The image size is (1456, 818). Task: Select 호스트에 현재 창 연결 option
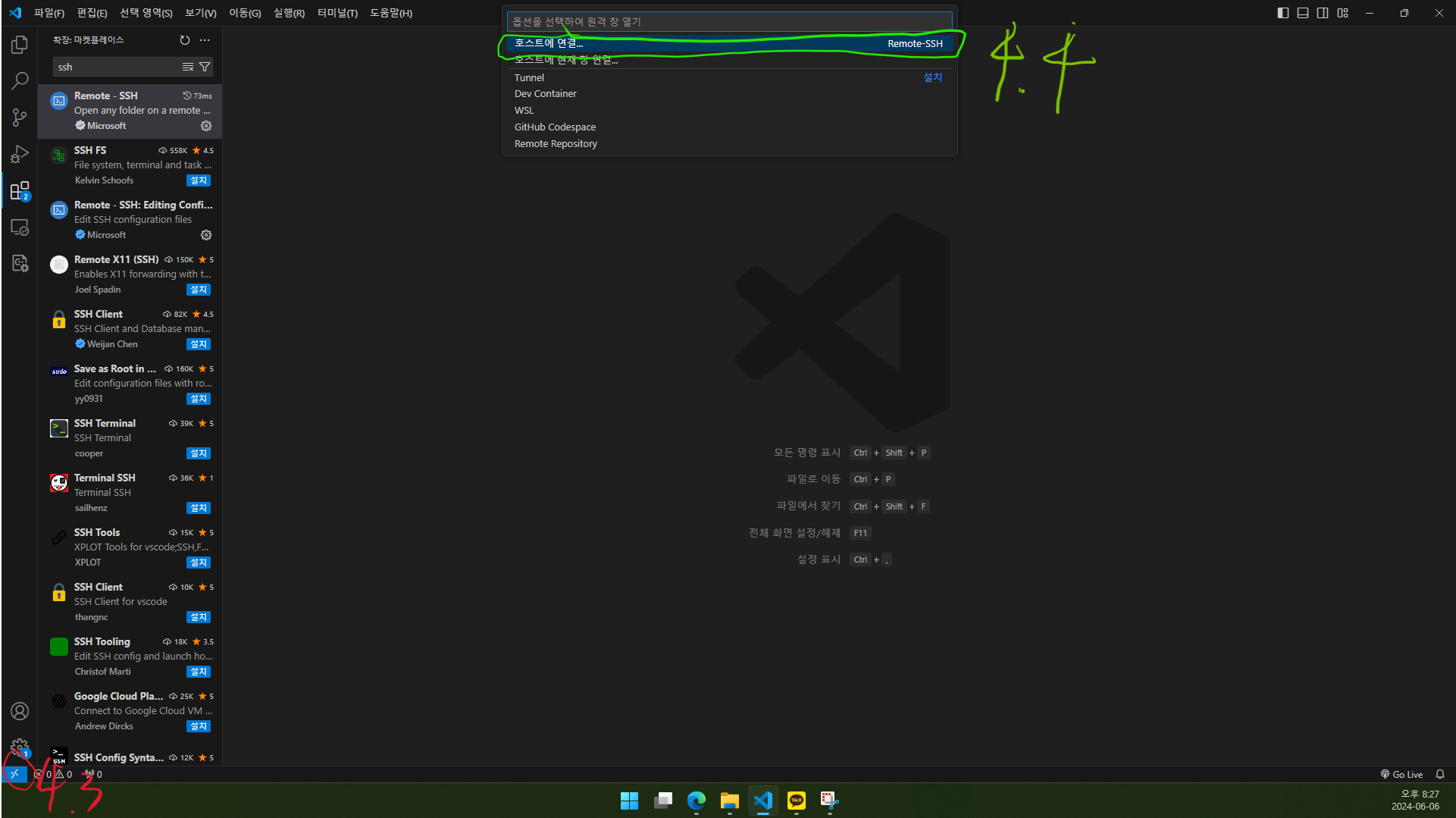(729, 60)
